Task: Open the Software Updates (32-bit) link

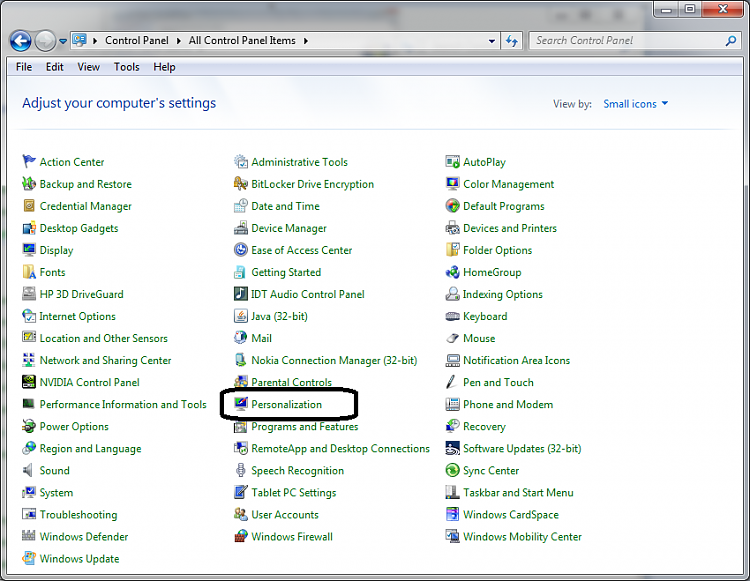Action: (522, 448)
